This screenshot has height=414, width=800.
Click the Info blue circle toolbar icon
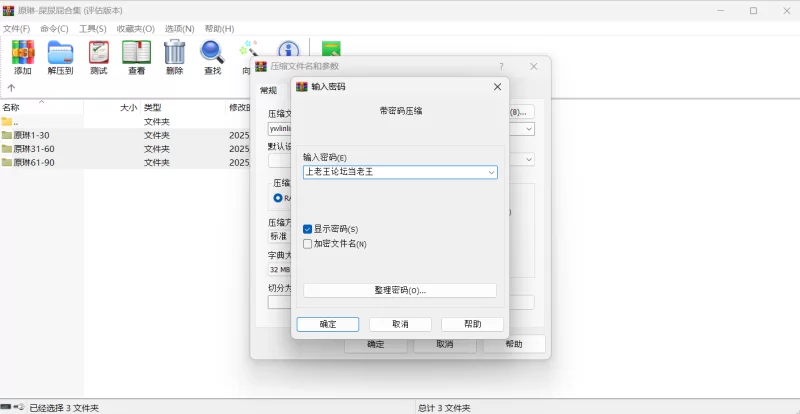[288, 50]
